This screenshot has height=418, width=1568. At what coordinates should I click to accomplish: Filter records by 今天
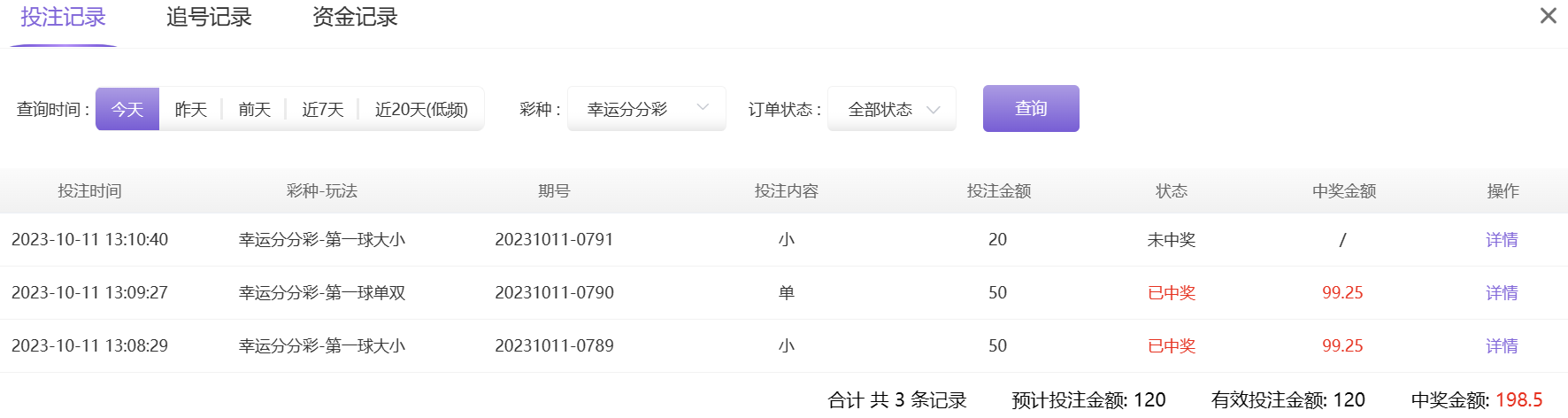pyautogui.click(x=127, y=109)
